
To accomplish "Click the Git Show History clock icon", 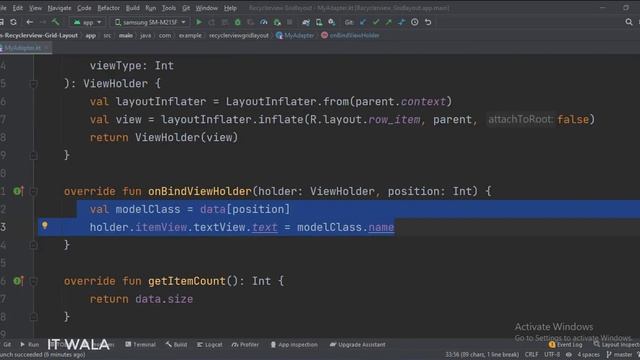I will click(x=415, y=22).
